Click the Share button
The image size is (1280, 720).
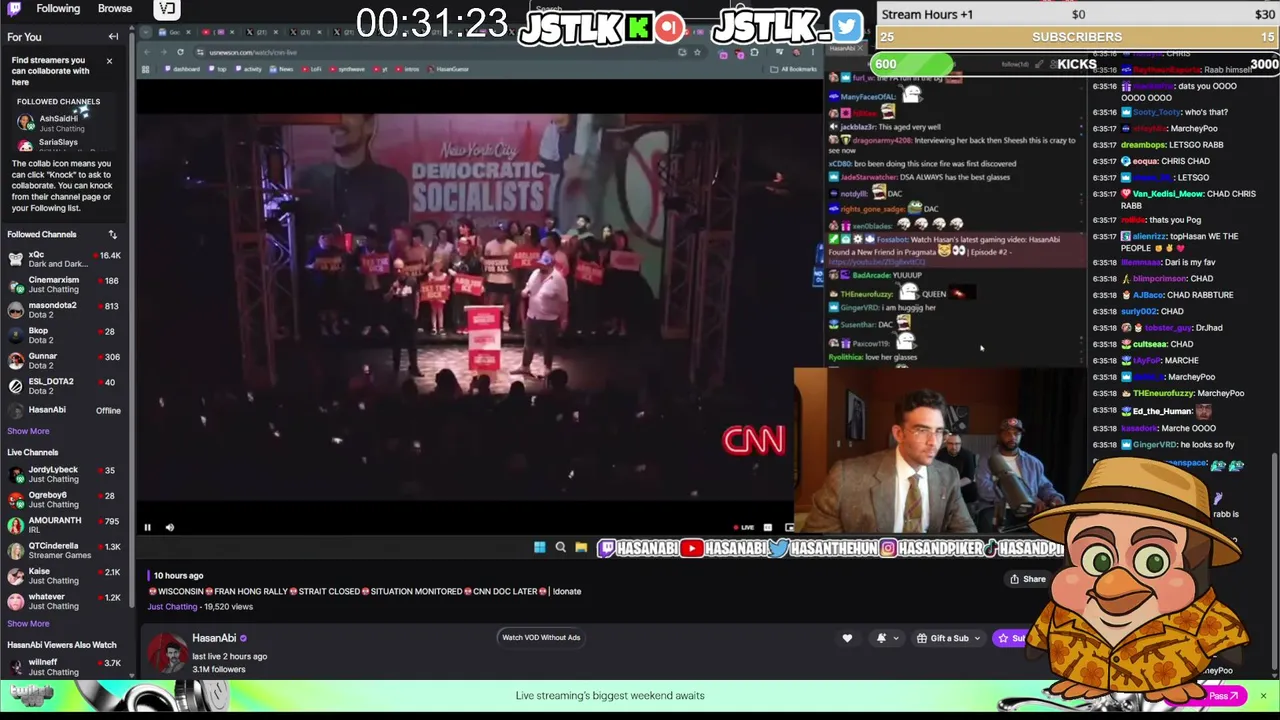tap(1028, 579)
